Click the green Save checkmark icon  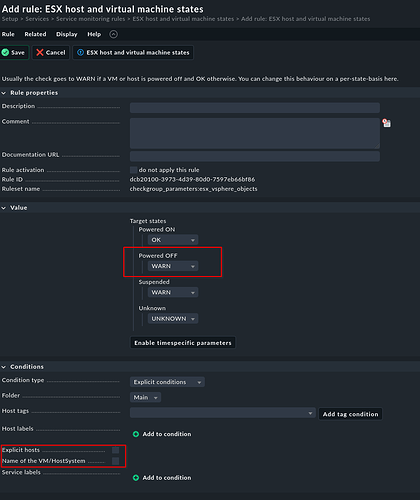coord(5,52)
